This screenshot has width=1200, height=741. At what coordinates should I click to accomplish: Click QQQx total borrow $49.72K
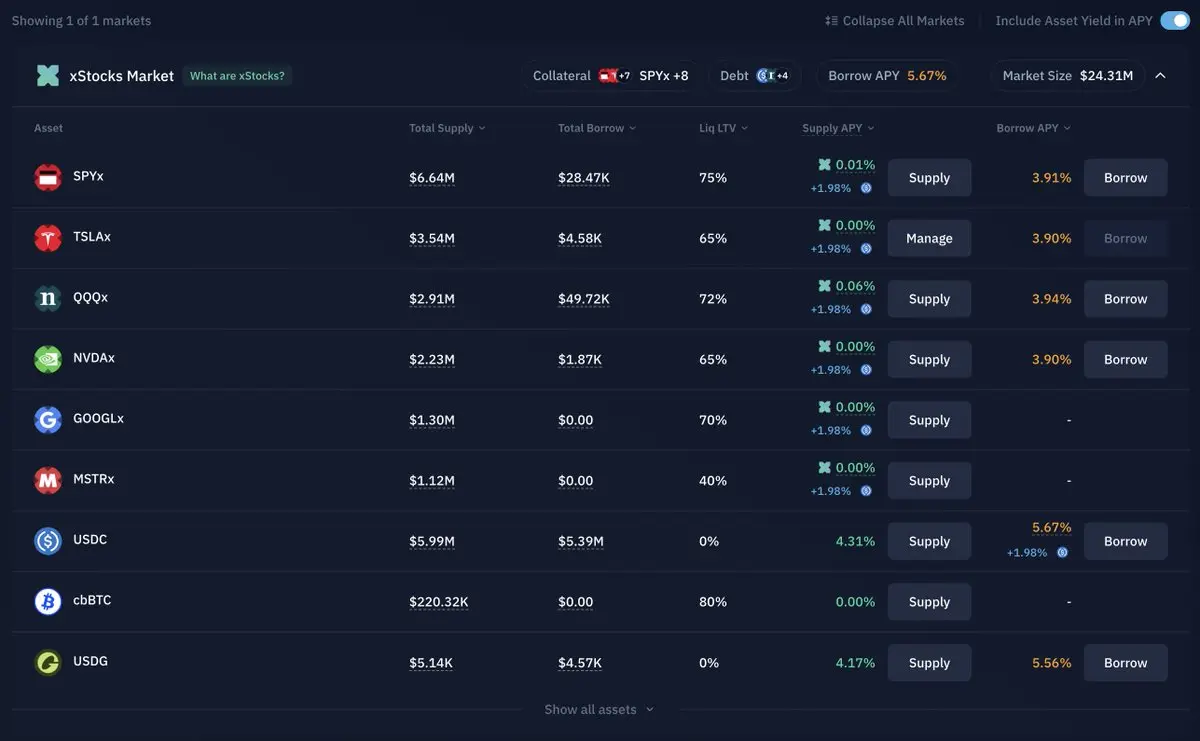click(584, 299)
